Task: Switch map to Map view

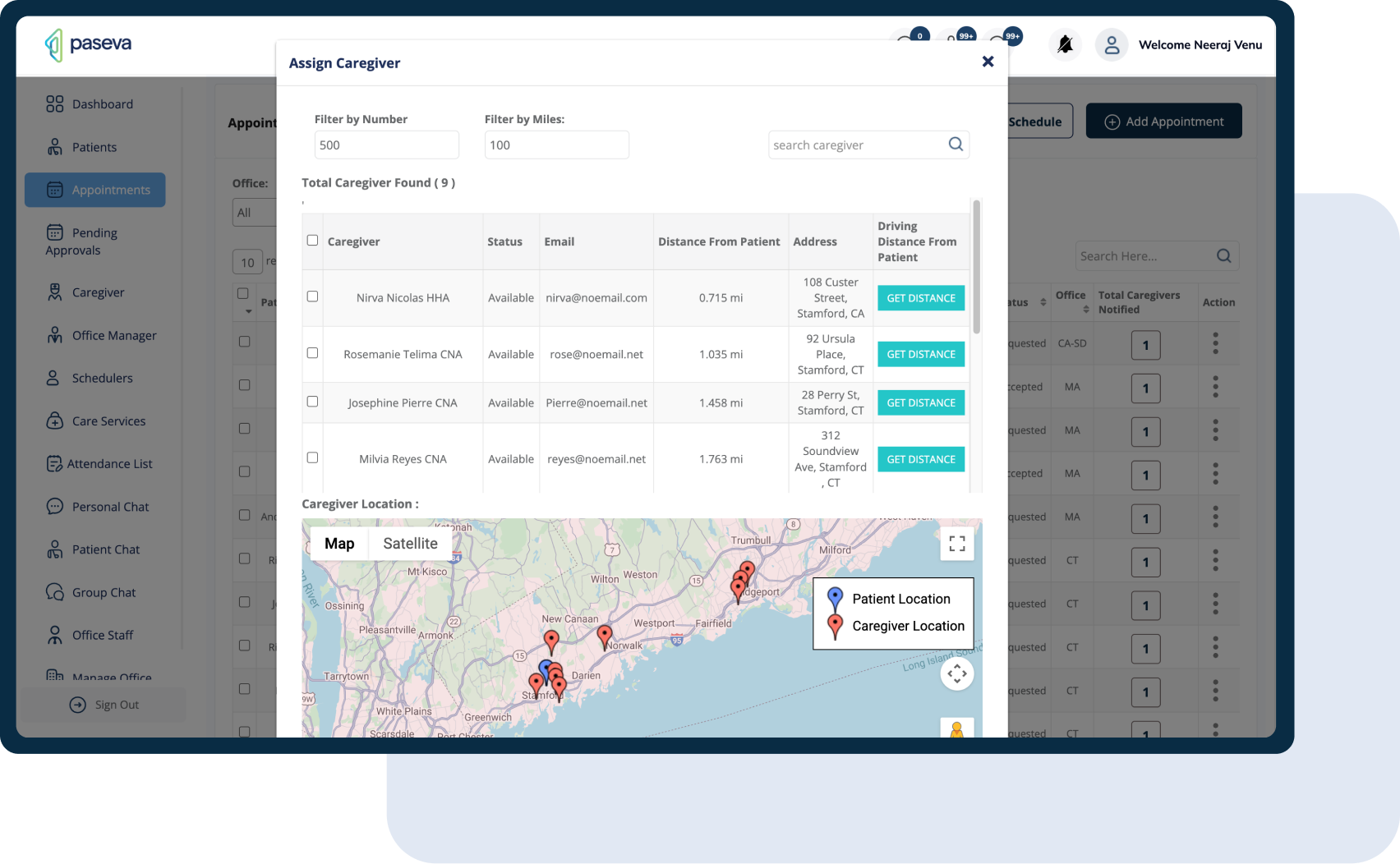Action: (339, 544)
